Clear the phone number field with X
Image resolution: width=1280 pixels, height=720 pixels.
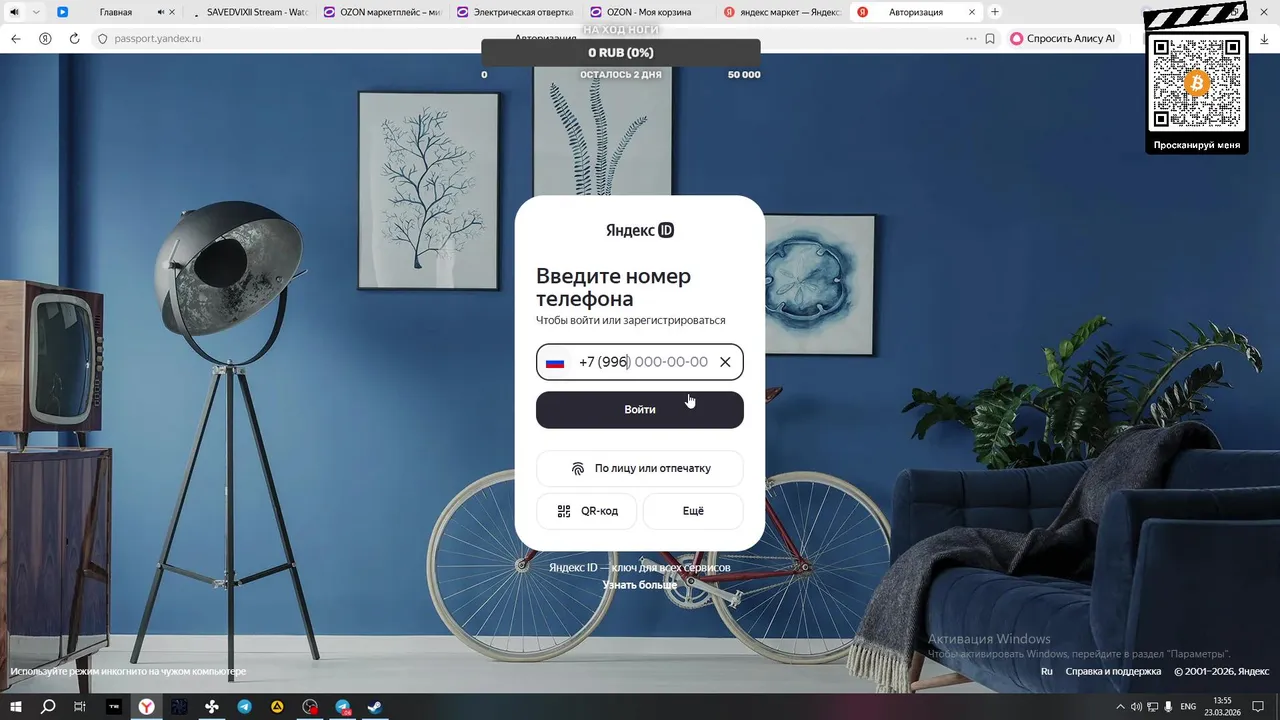pyautogui.click(x=725, y=362)
